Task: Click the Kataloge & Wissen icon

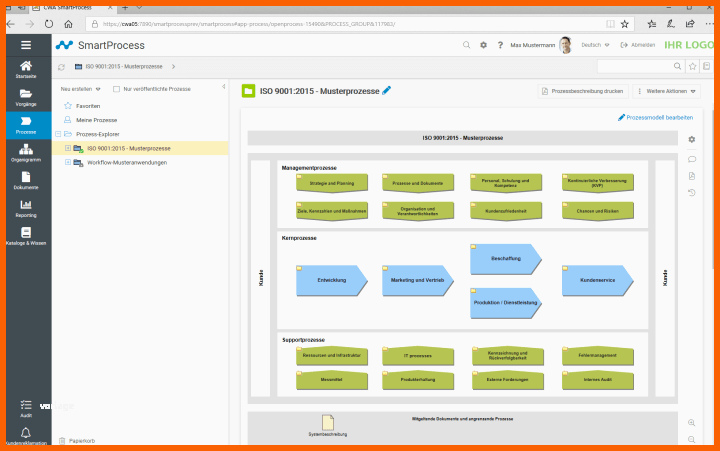Action: (25, 233)
